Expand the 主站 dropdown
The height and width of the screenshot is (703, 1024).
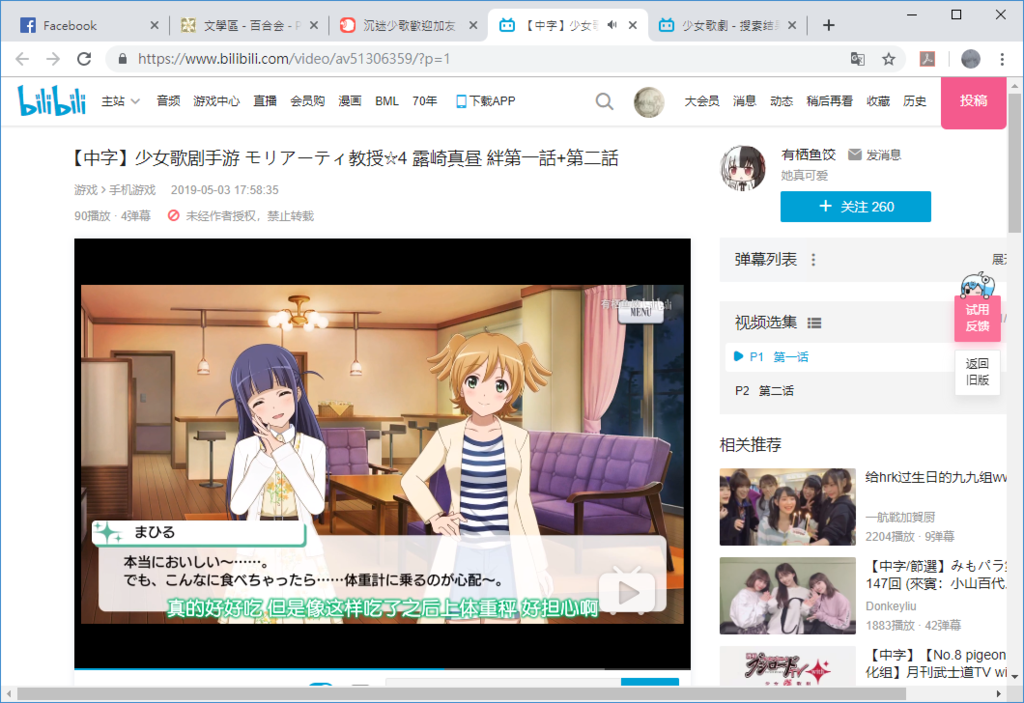tap(121, 101)
